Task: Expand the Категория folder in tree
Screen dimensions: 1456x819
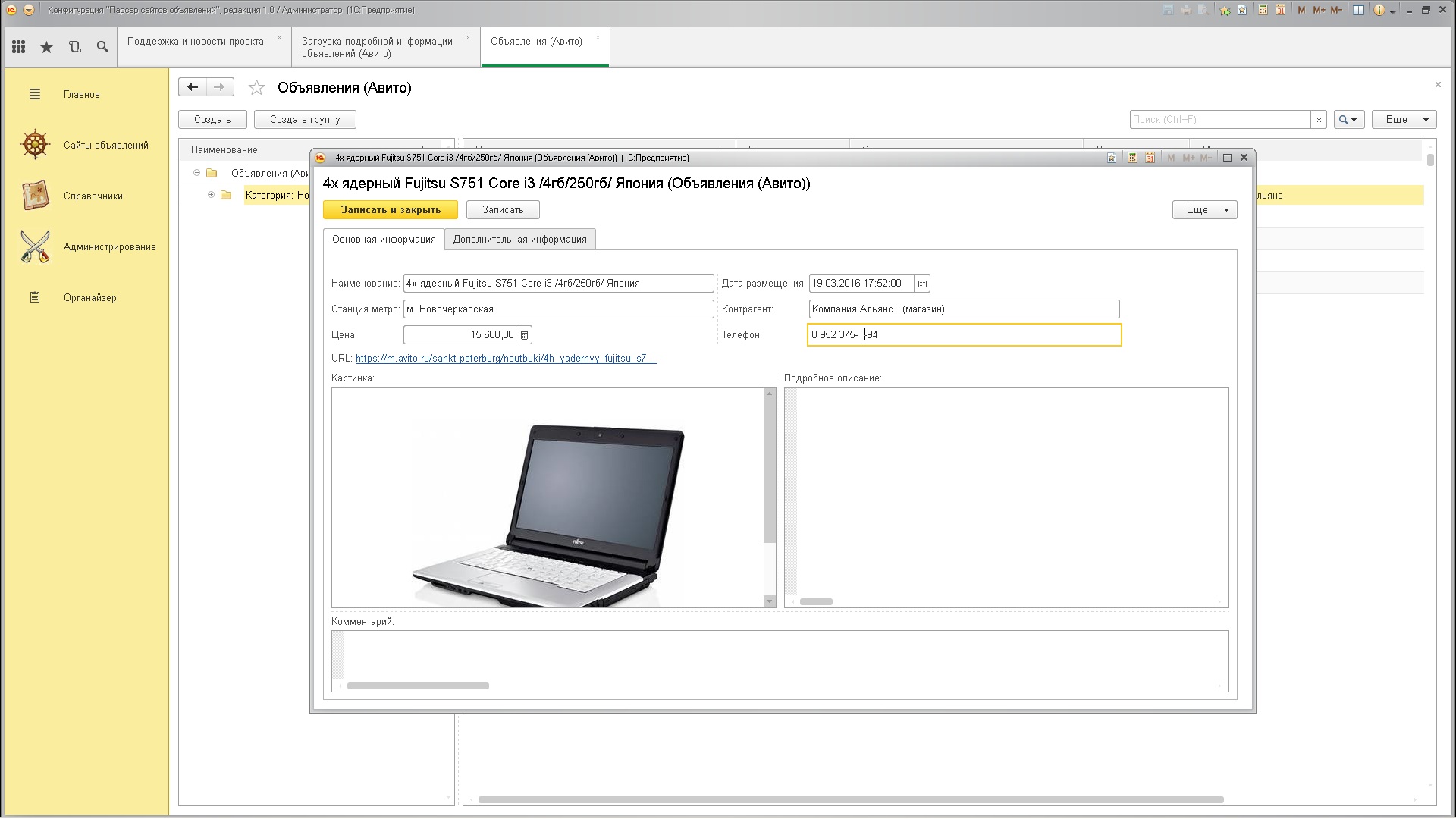Action: tap(211, 195)
